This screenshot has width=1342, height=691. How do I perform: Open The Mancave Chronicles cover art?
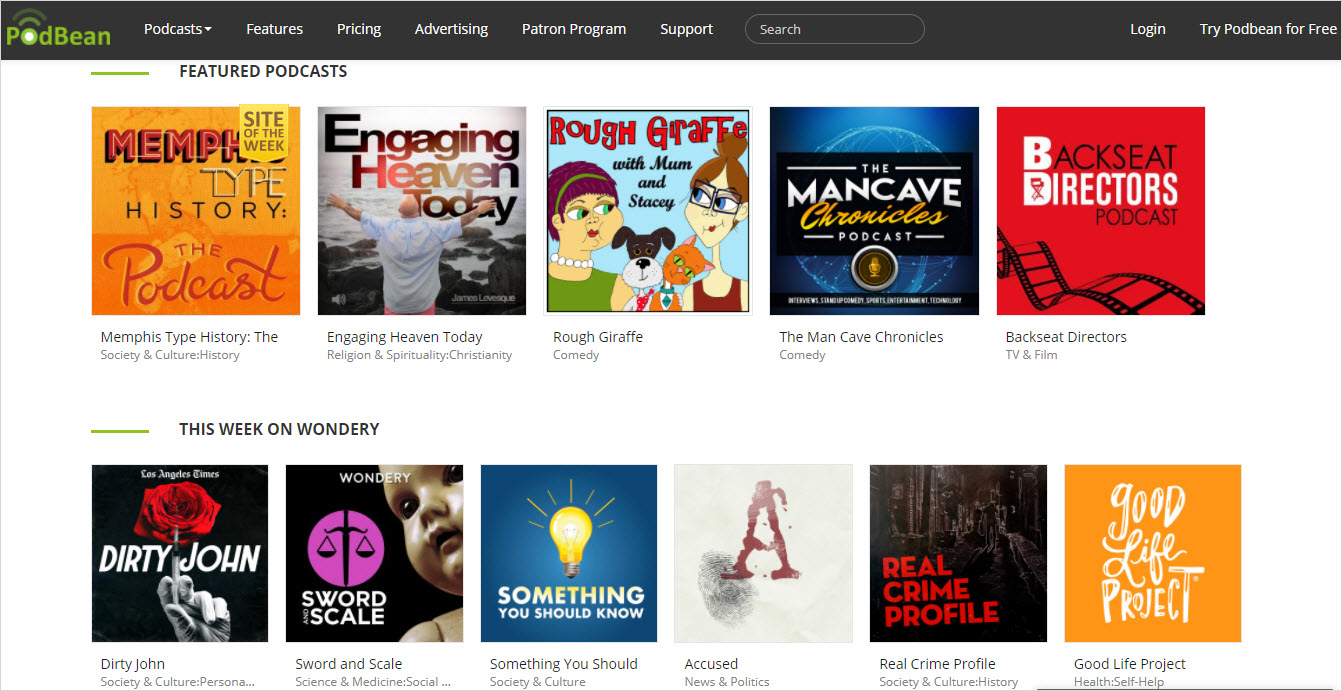point(874,211)
